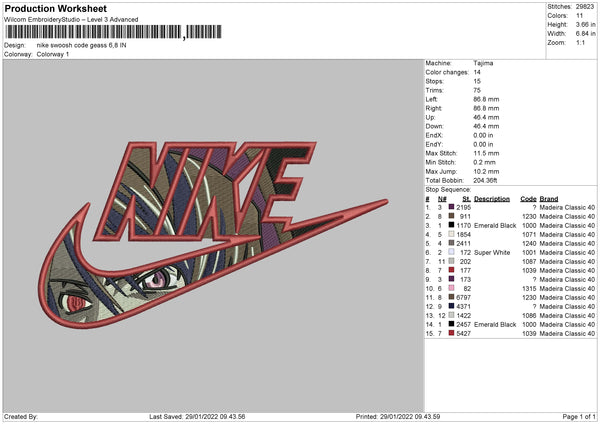Click the Production Worksheet title
The image size is (600, 424).
click(x=56, y=8)
